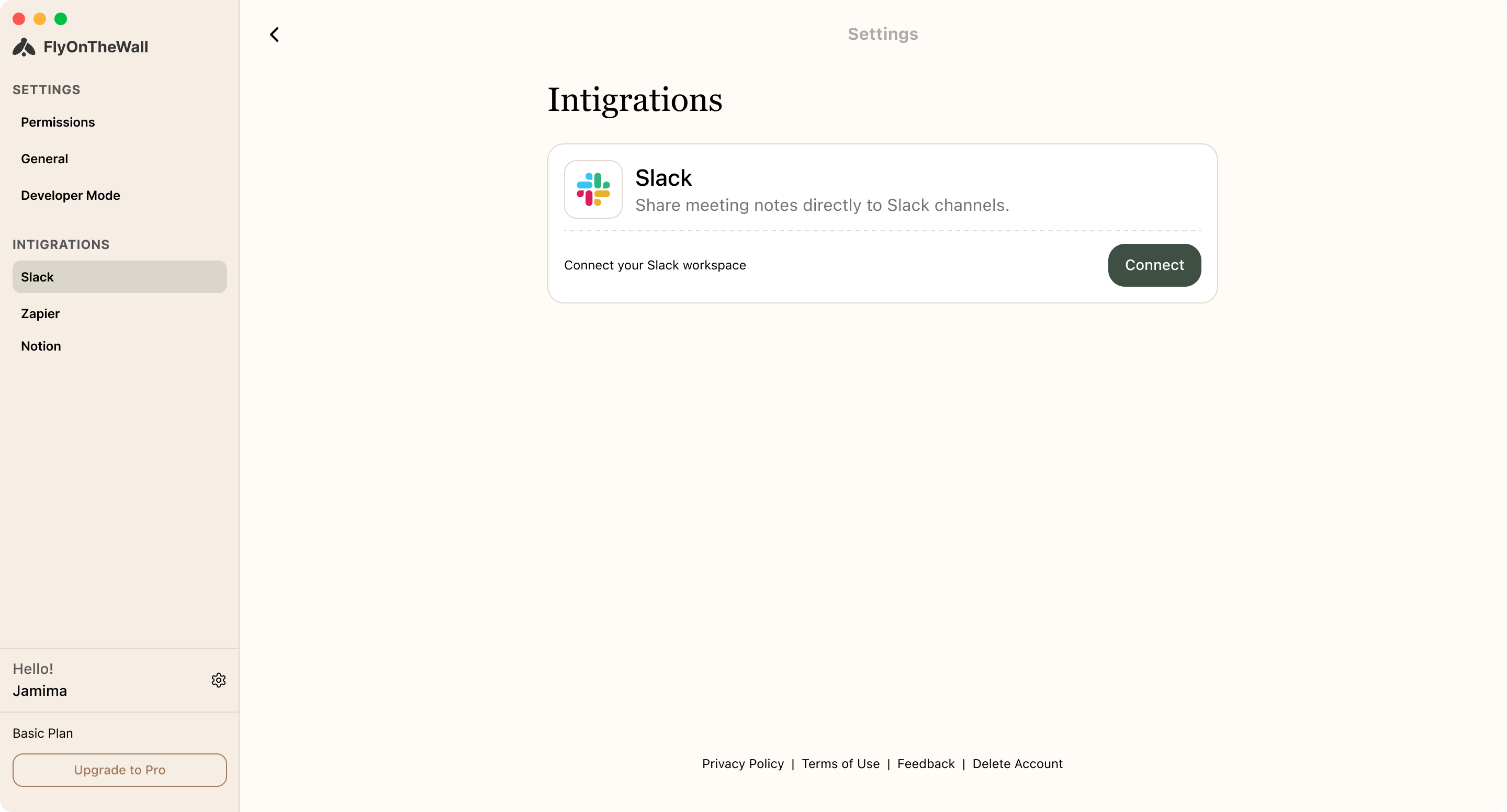Click the FlyOnTheWall fly logo
Image resolution: width=1507 pixels, height=812 pixels.
tap(24, 47)
